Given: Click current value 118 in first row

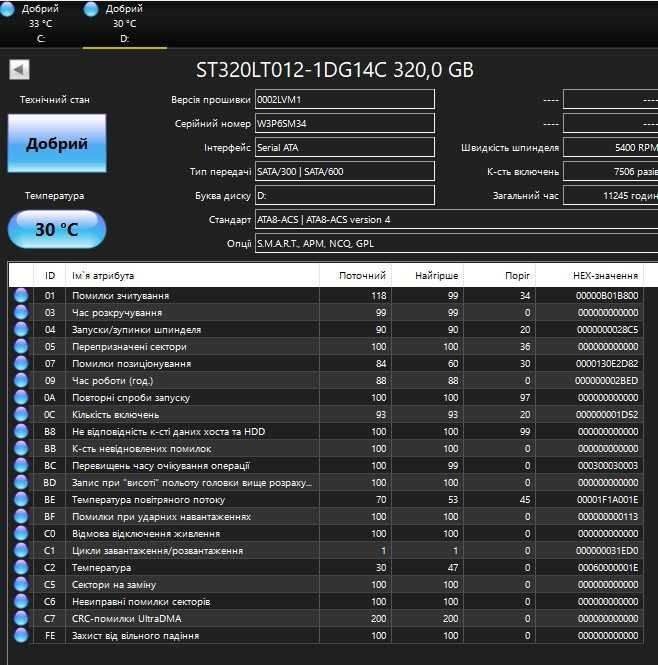Looking at the screenshot, I should pyautogui.click(x=378, y=296).
